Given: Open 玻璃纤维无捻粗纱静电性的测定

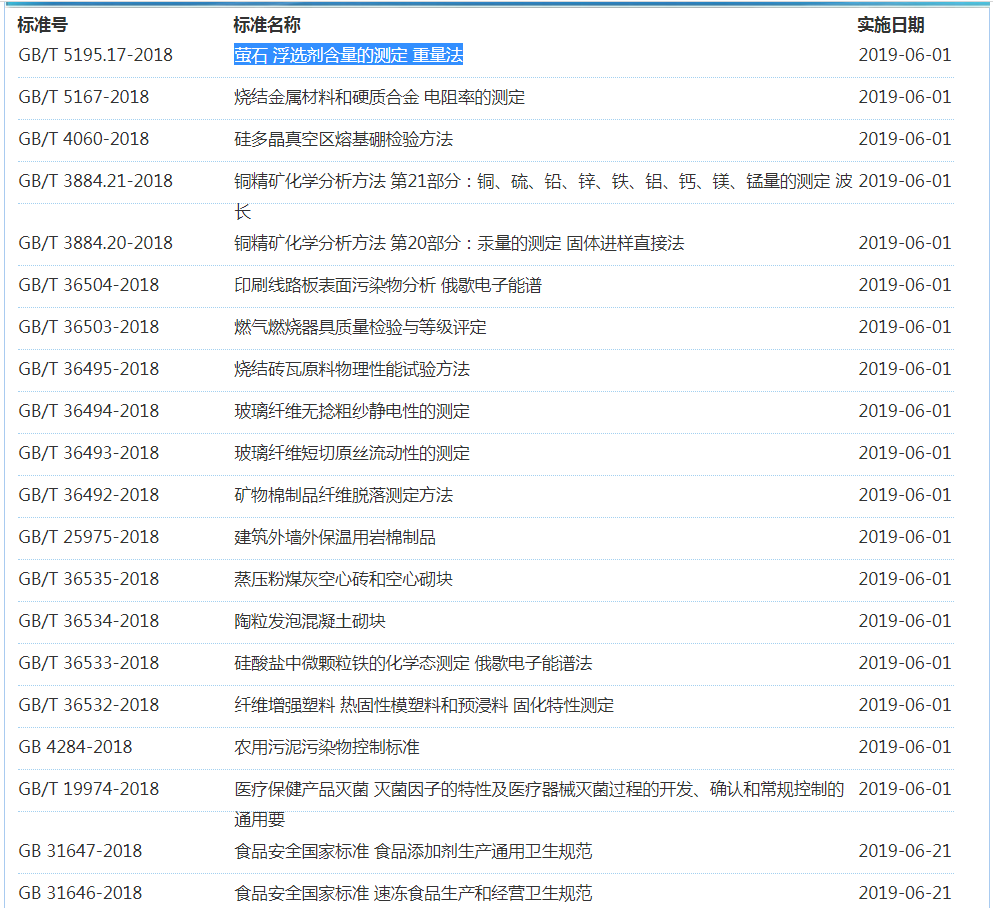Looking at the screenshot, I should click(351, 411).
